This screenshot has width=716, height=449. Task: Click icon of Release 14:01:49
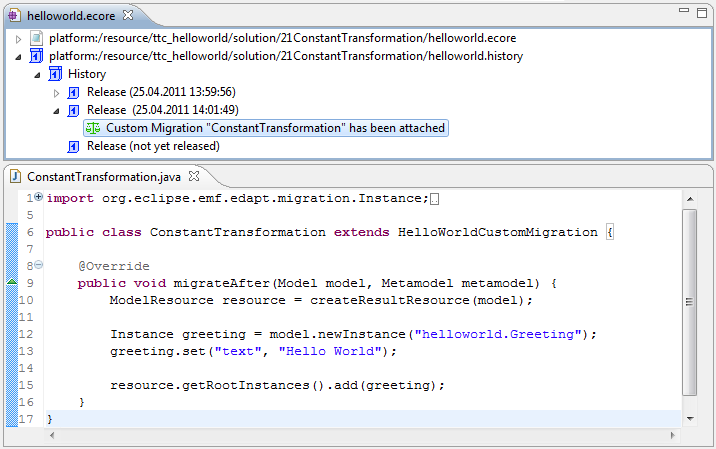coord(74,111)
